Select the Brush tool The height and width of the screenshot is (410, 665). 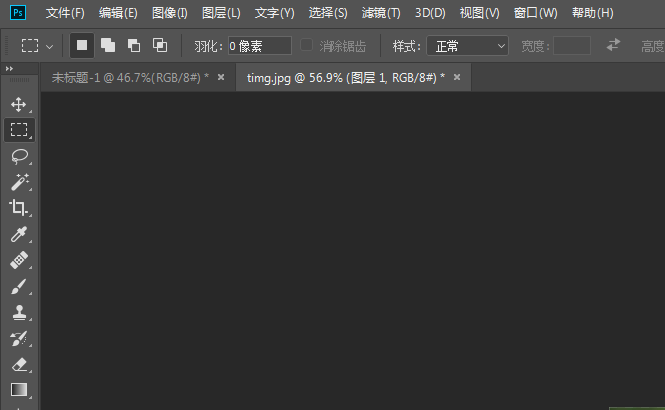click(19, 286)
